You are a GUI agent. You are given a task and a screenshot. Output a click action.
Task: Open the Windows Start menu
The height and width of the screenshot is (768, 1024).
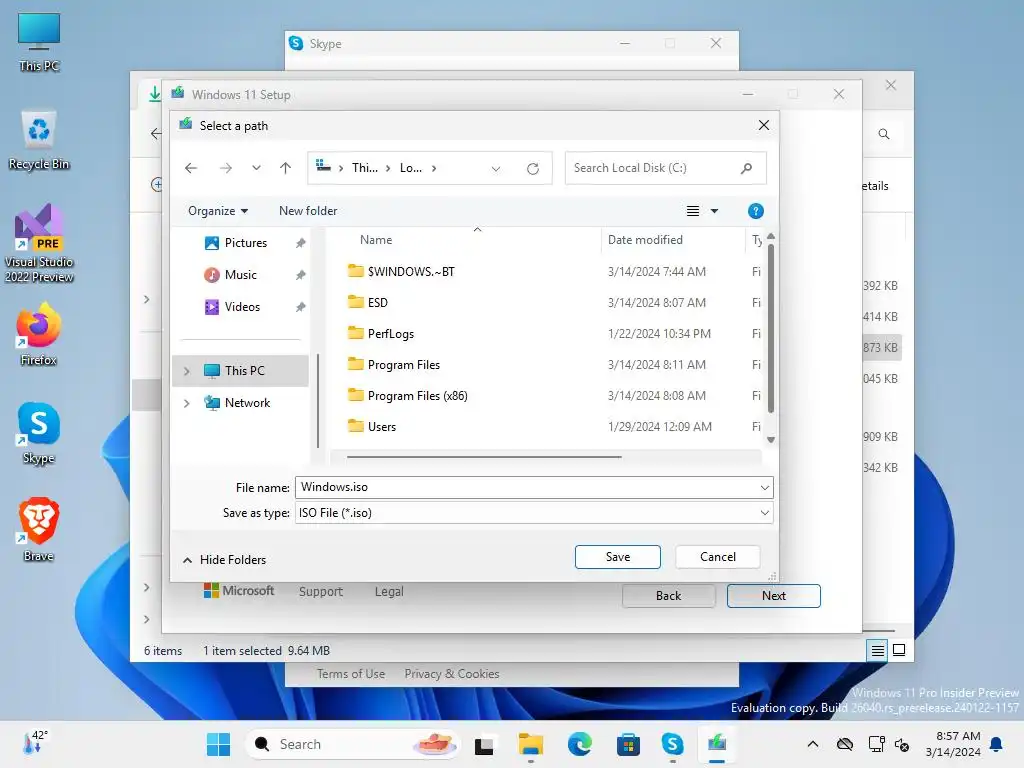(x=218, y=744)
